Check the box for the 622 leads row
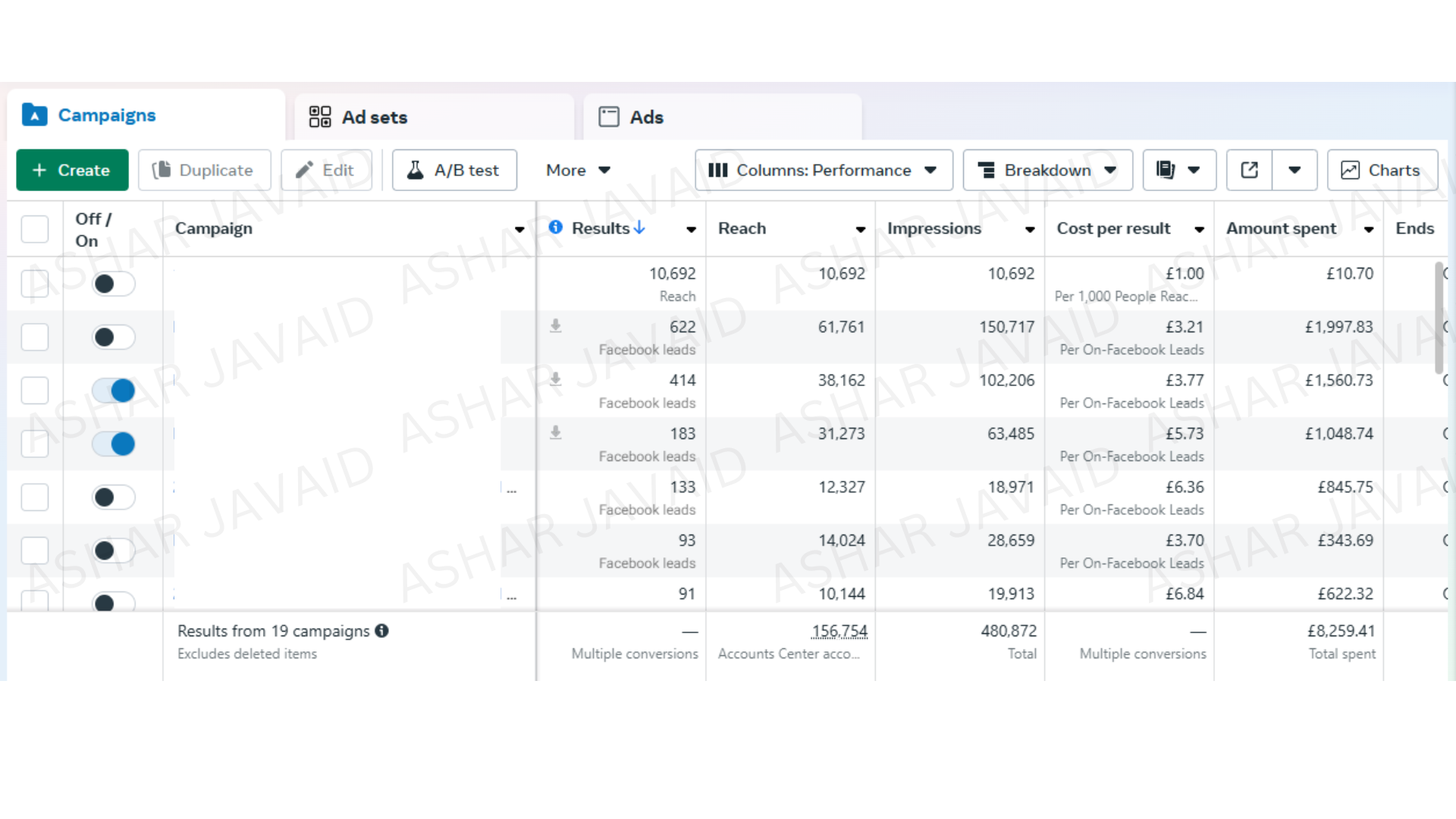1456x819 pixels. point(35,337)
